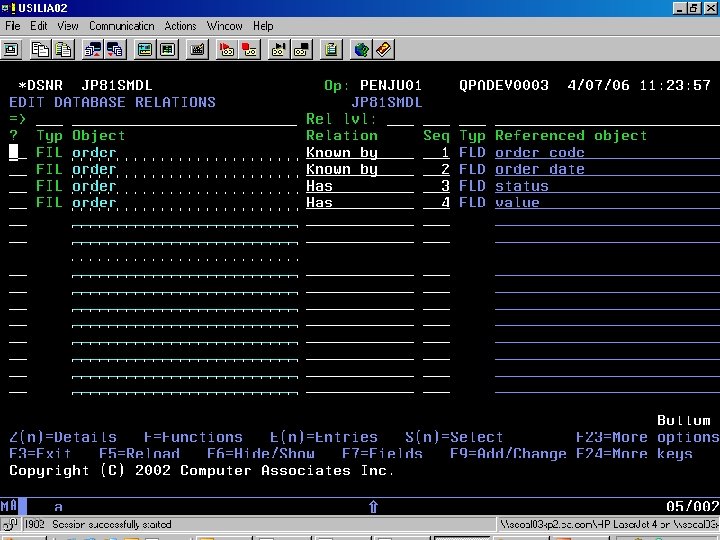Image resolution: width=720 pixels, height=540 pixels.
Task: Open the Actions menu
Action: point(180,26)
